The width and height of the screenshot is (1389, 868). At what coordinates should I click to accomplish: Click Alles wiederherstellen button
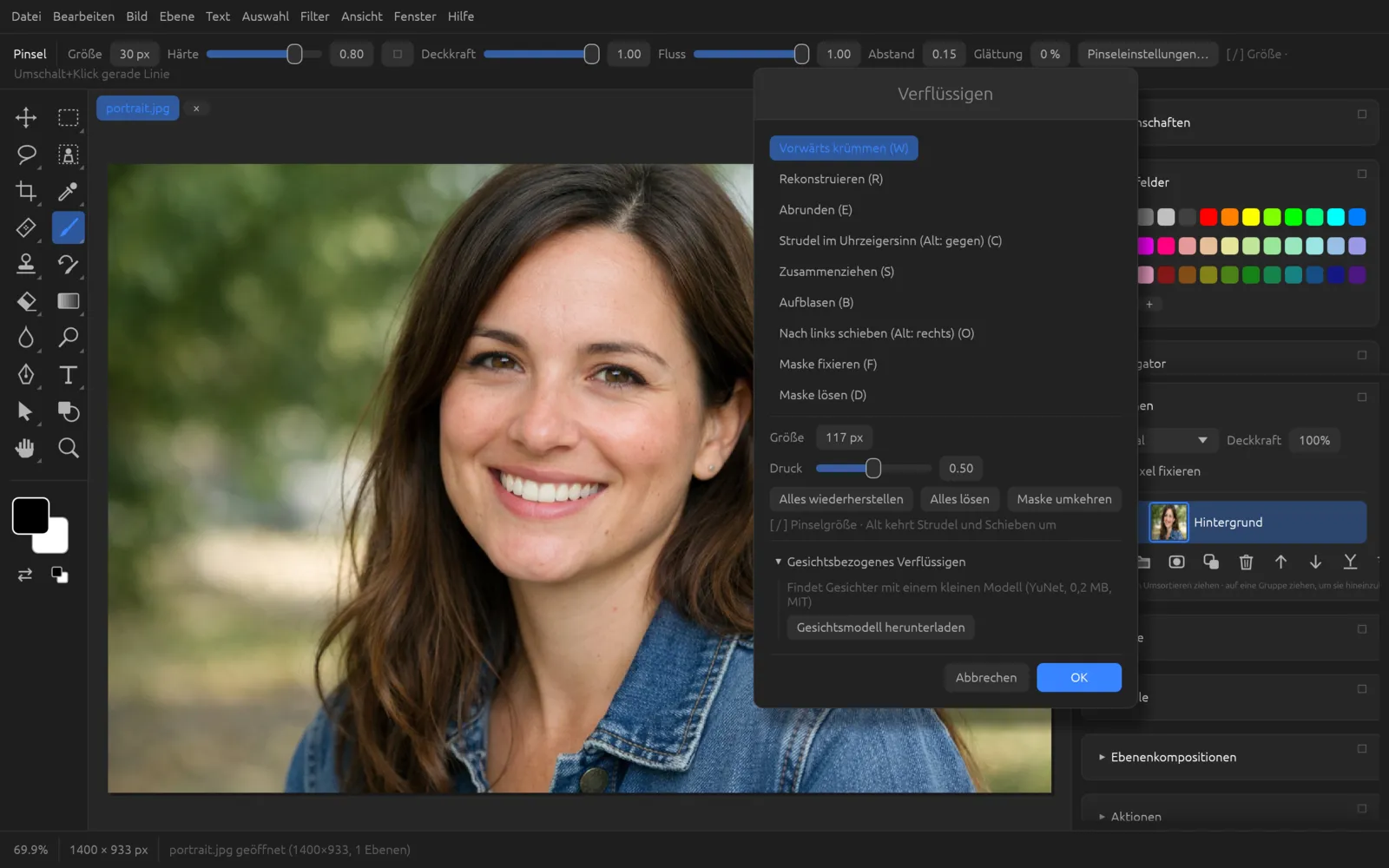pos(840,499)
